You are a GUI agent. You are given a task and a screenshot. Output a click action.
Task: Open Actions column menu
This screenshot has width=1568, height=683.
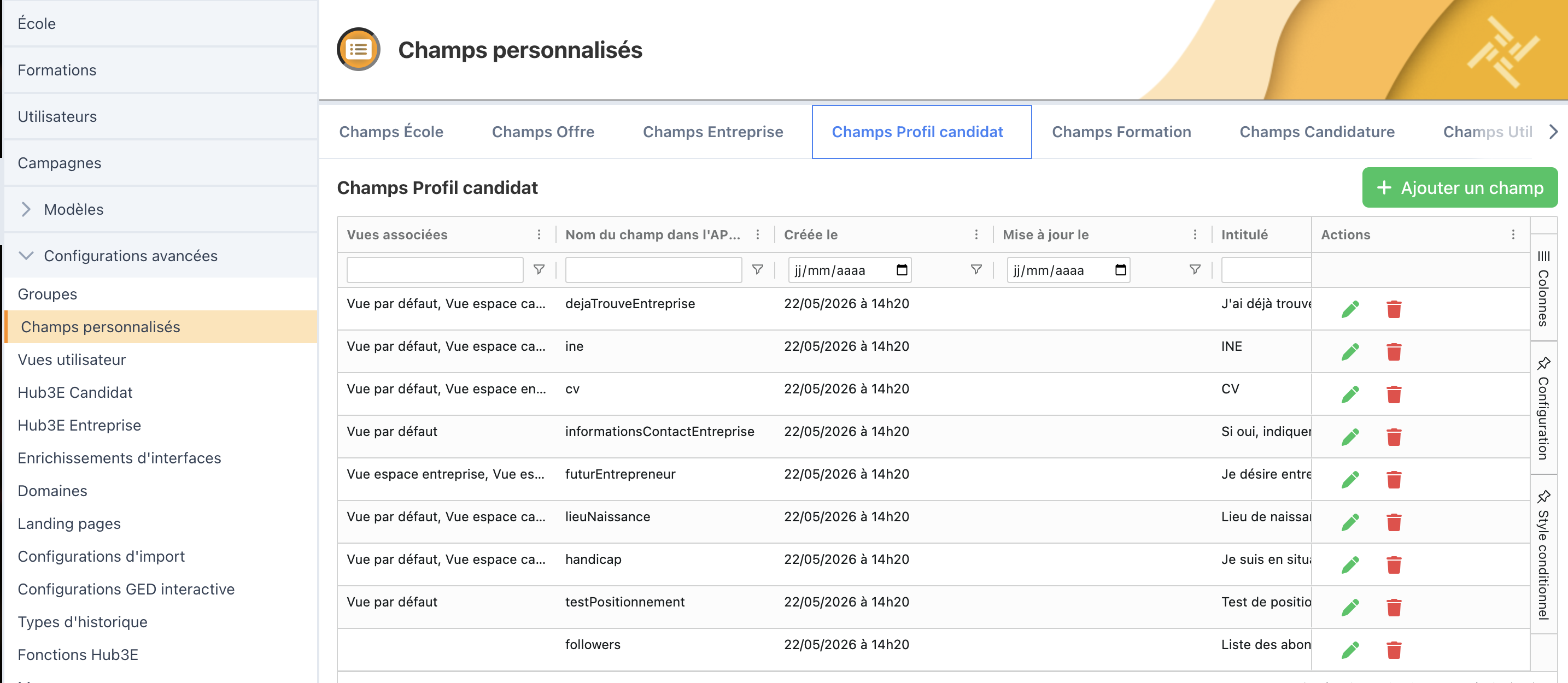[x=1513, y=234]
